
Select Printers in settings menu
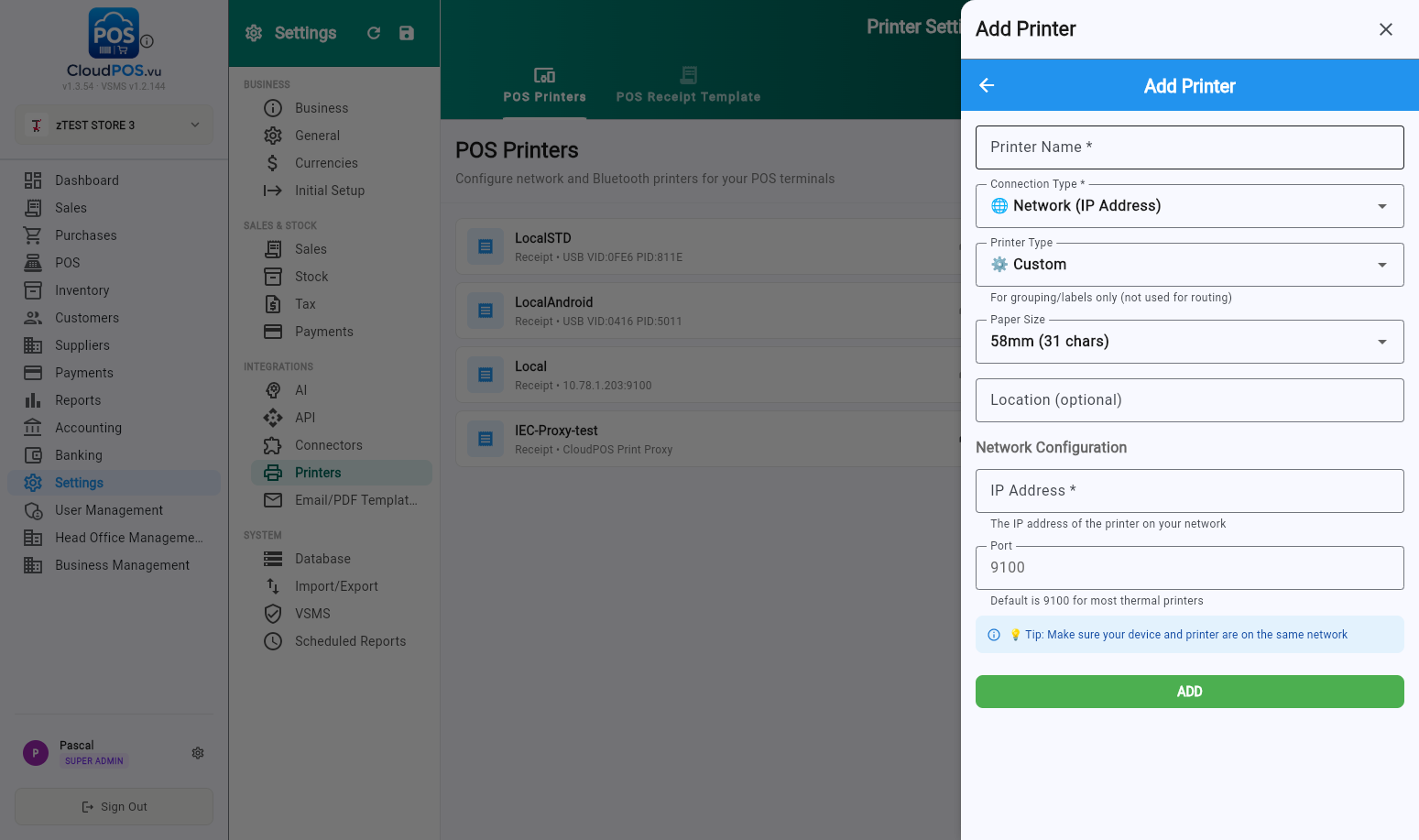(x=341, y=473)
